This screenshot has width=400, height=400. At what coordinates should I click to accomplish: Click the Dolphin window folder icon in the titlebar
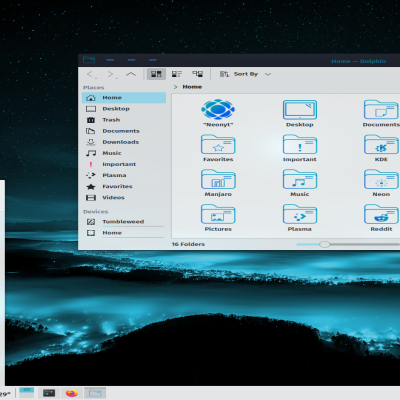point(89,60)
